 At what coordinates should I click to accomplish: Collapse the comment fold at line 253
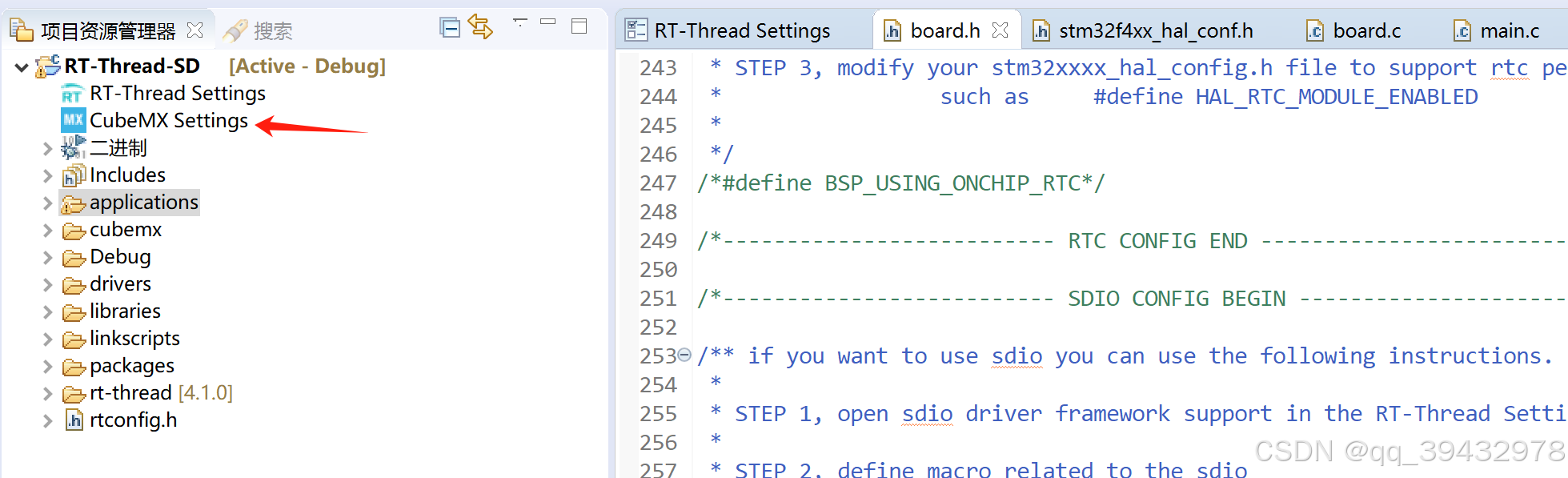click(x=684, y=355)
